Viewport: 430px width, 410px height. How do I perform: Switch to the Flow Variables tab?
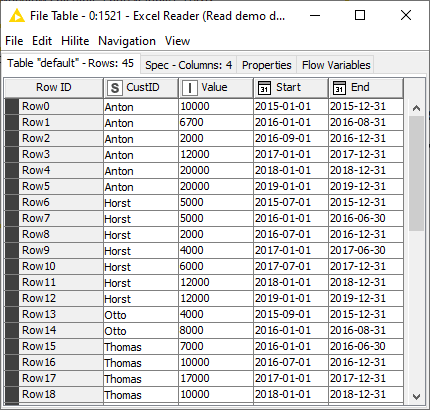(x=336, y=65)
